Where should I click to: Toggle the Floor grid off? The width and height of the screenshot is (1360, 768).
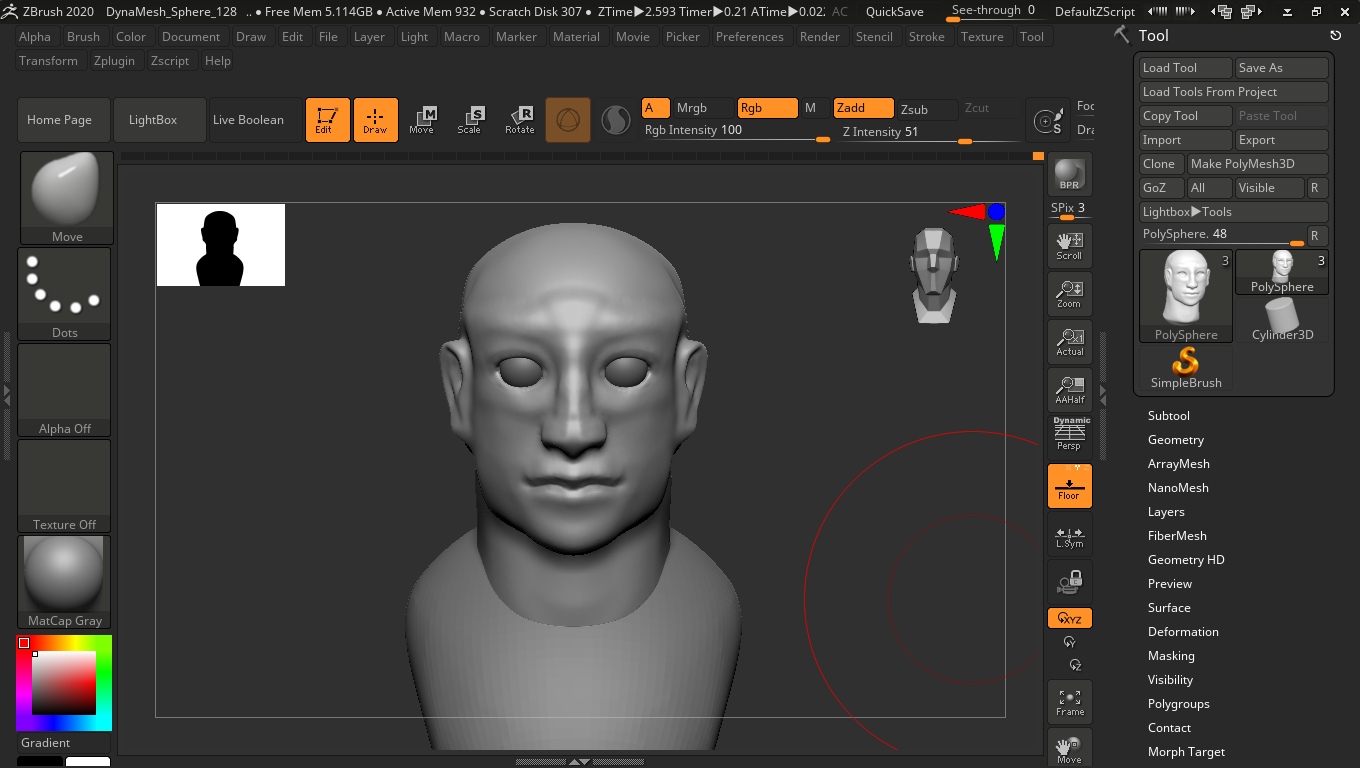pos(1069,486)
